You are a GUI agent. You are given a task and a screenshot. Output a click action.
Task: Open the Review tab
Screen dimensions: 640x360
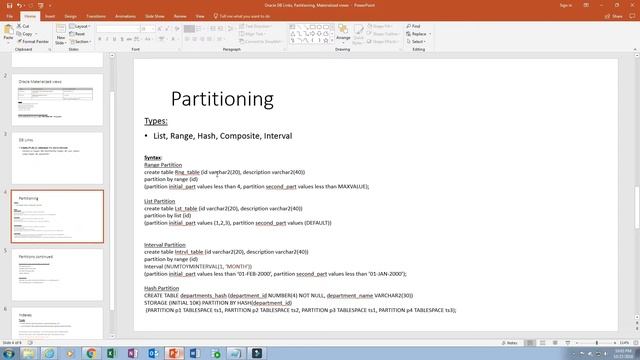point(180,16)
